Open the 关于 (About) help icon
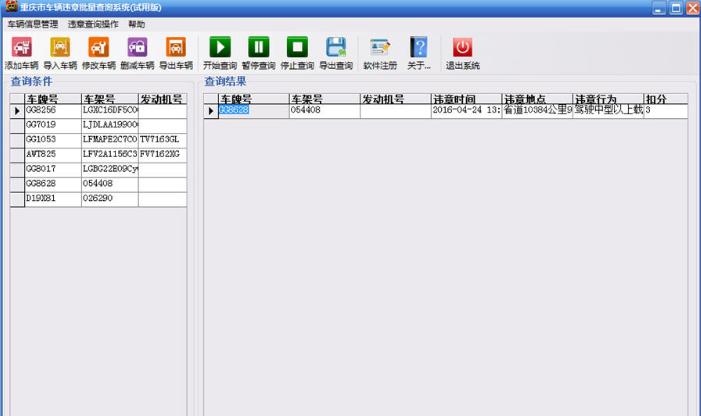 (x=420, y=47)
